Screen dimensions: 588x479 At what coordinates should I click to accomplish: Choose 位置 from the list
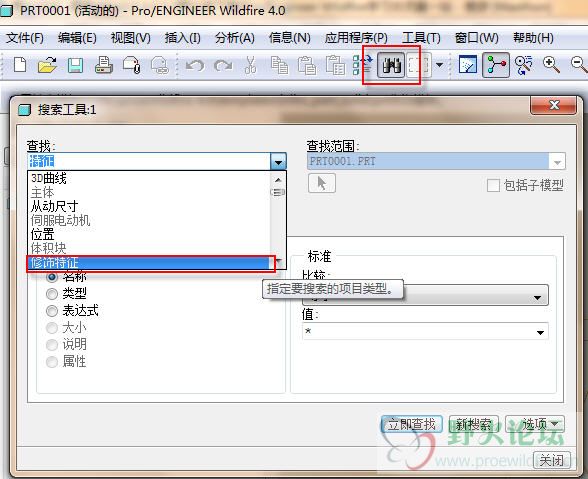click(x=149, y=234)
